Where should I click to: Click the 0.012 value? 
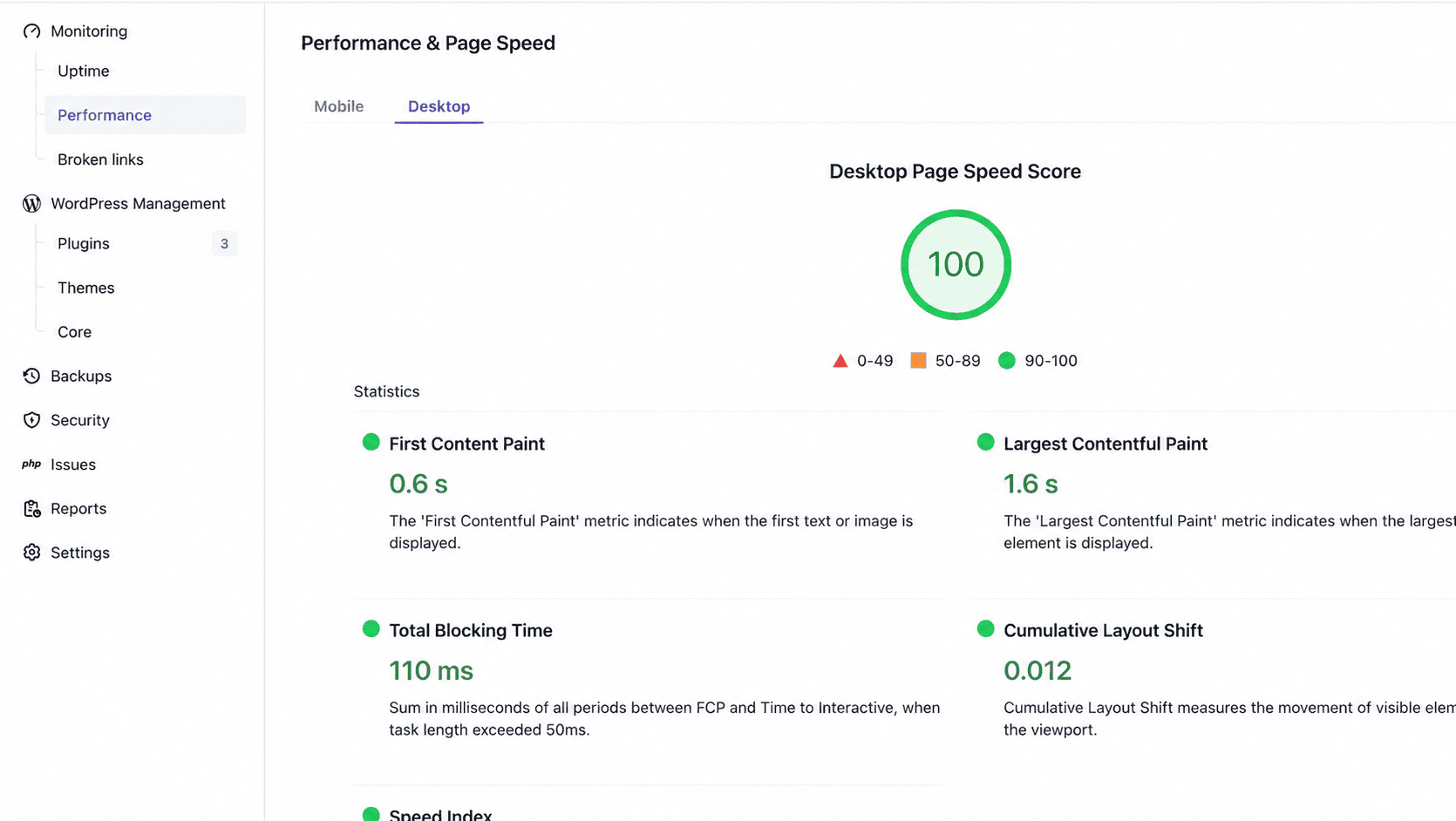tap(1038, 670)
